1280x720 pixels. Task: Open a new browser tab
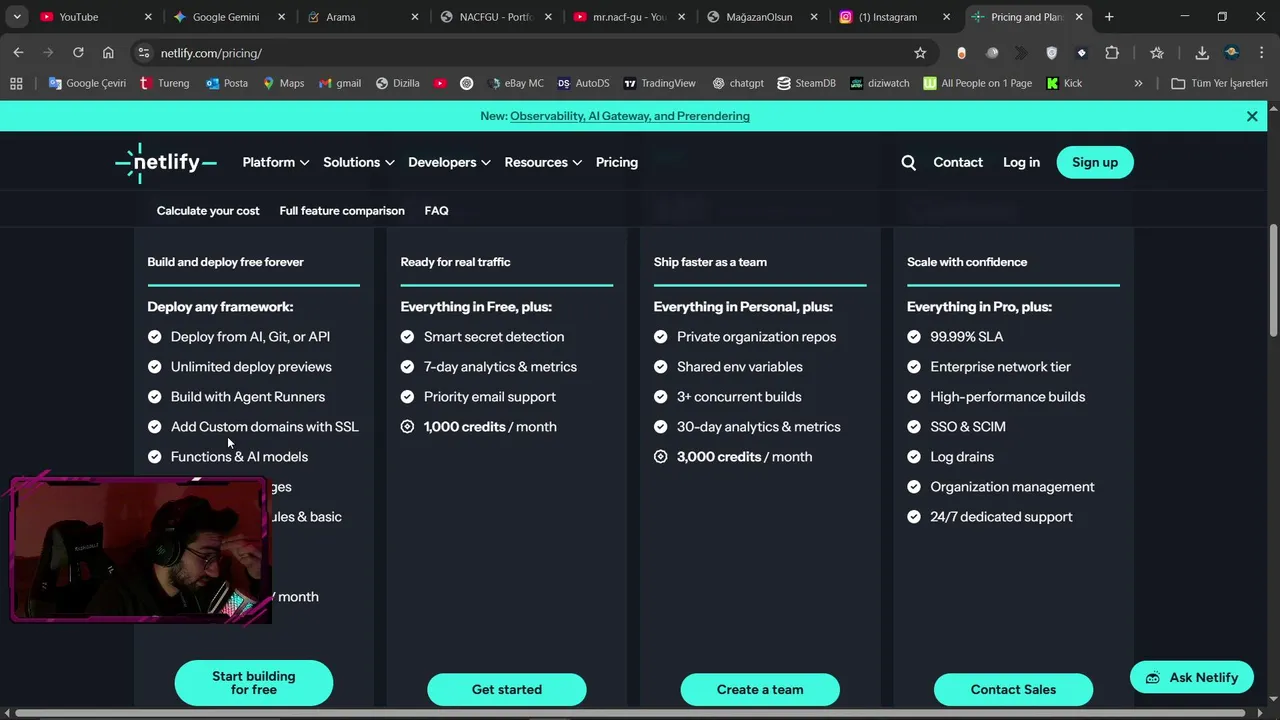[1109, 17]
